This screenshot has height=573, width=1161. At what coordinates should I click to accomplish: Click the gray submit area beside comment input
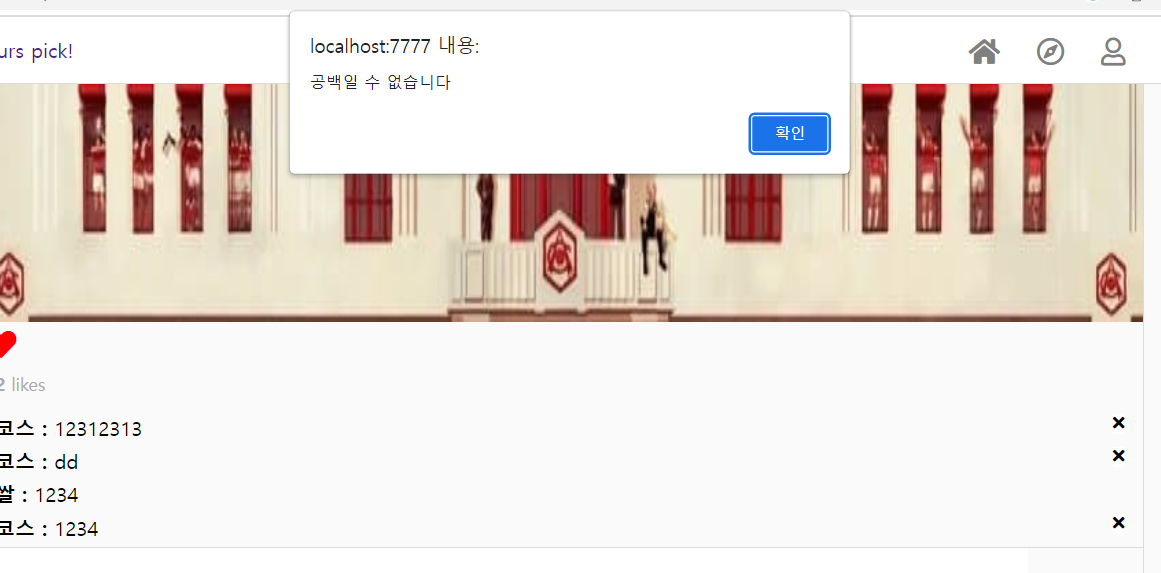click(x=1085, y=560)
